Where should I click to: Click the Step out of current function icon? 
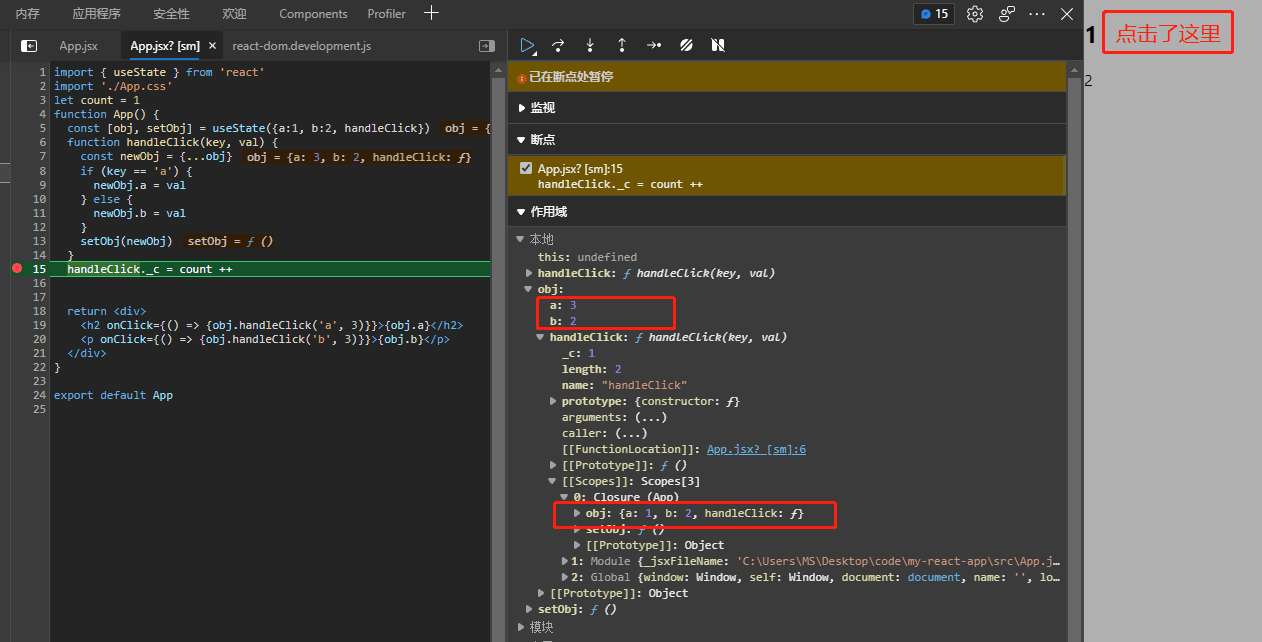point(620,45)
